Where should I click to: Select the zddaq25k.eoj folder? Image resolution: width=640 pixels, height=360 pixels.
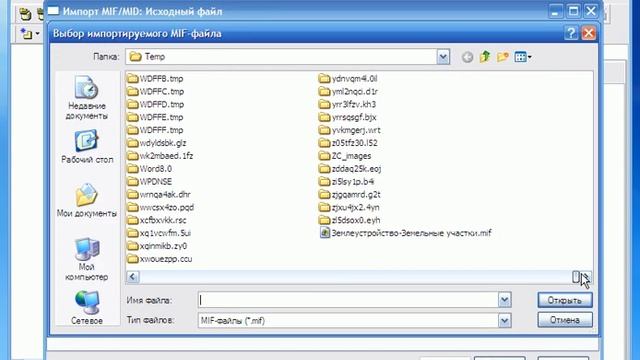tap(350, 169)
